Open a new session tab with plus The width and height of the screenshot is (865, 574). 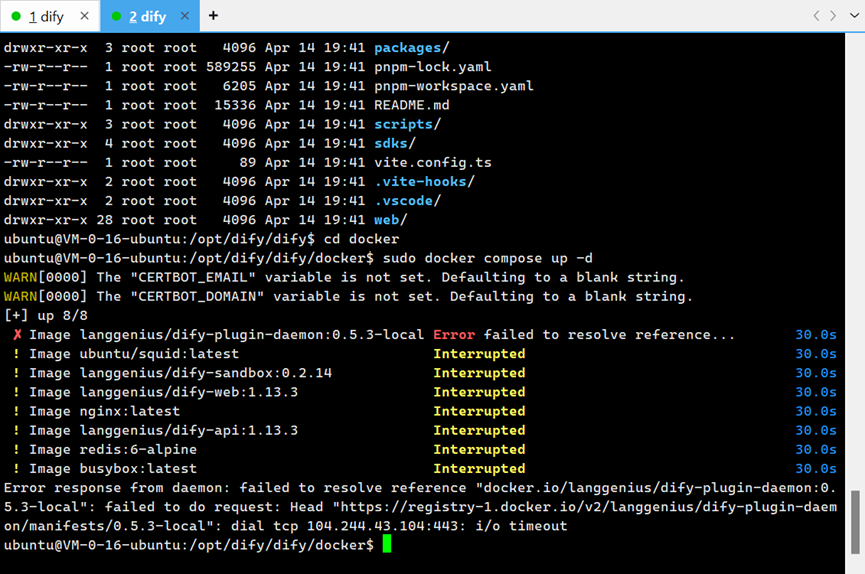pos(213,15)
